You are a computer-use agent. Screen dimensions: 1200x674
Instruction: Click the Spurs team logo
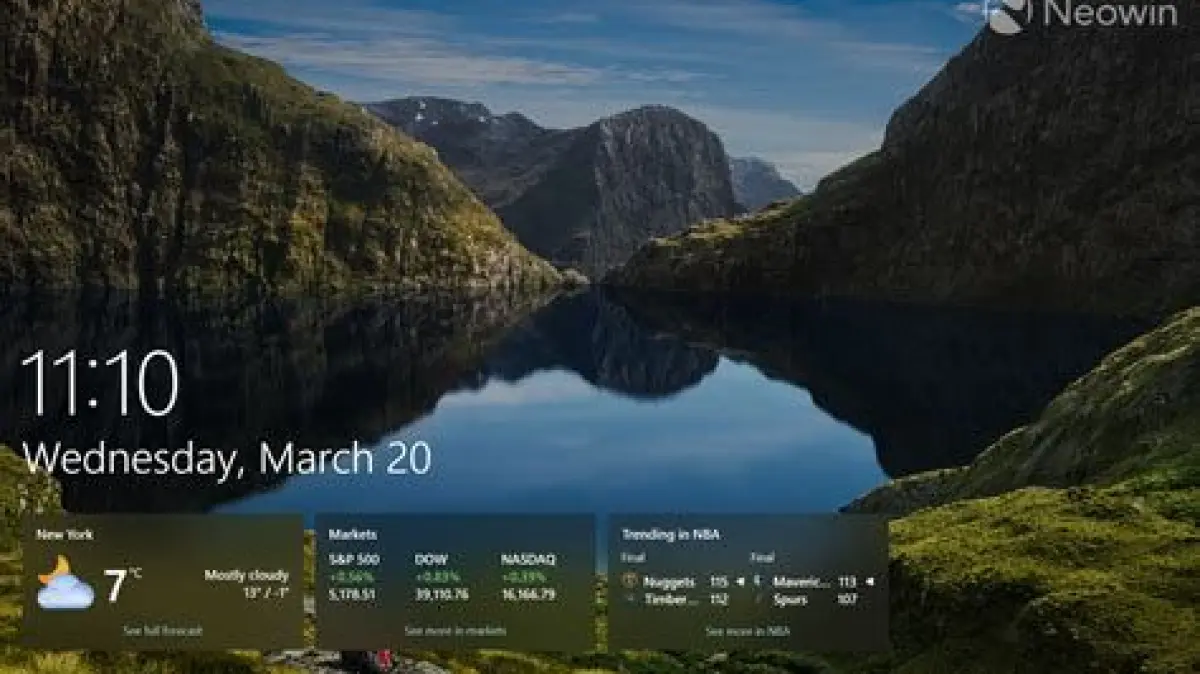click(757, 599)
